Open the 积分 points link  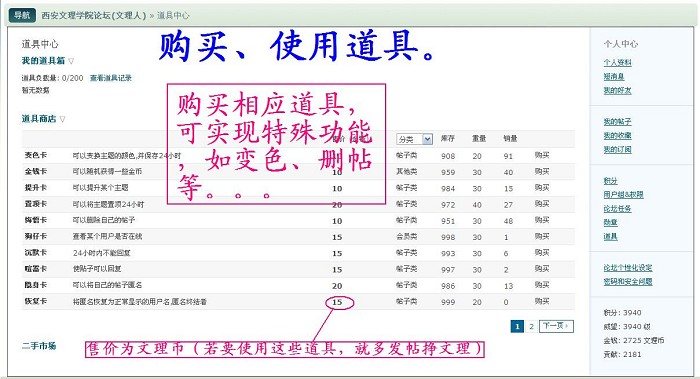(610, 181)
